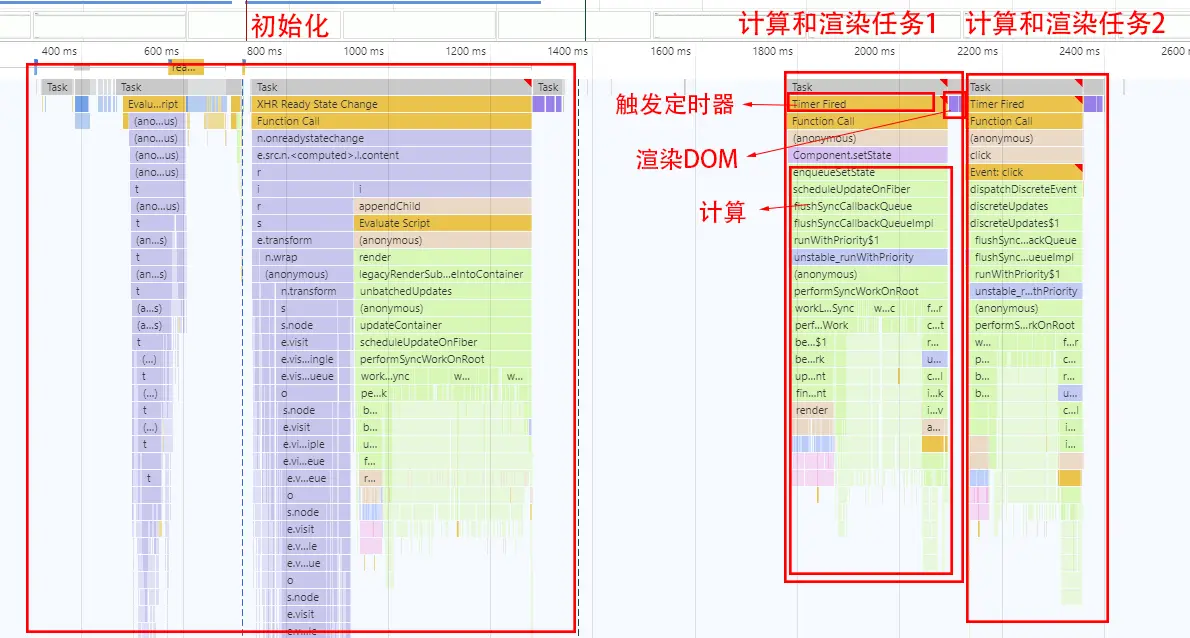The width and height of the screenshot is (1190, 638).
Task: Select the dispatchDiscreteEvent bar
Action: (1025, 189)
